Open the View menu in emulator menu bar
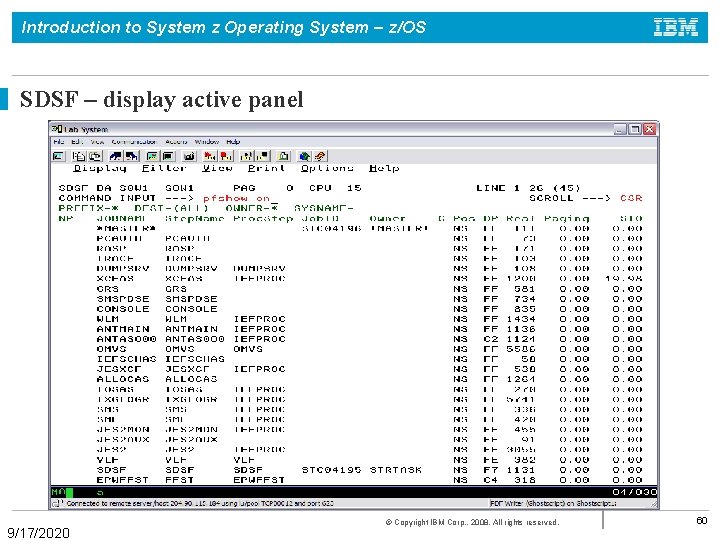 97,141
